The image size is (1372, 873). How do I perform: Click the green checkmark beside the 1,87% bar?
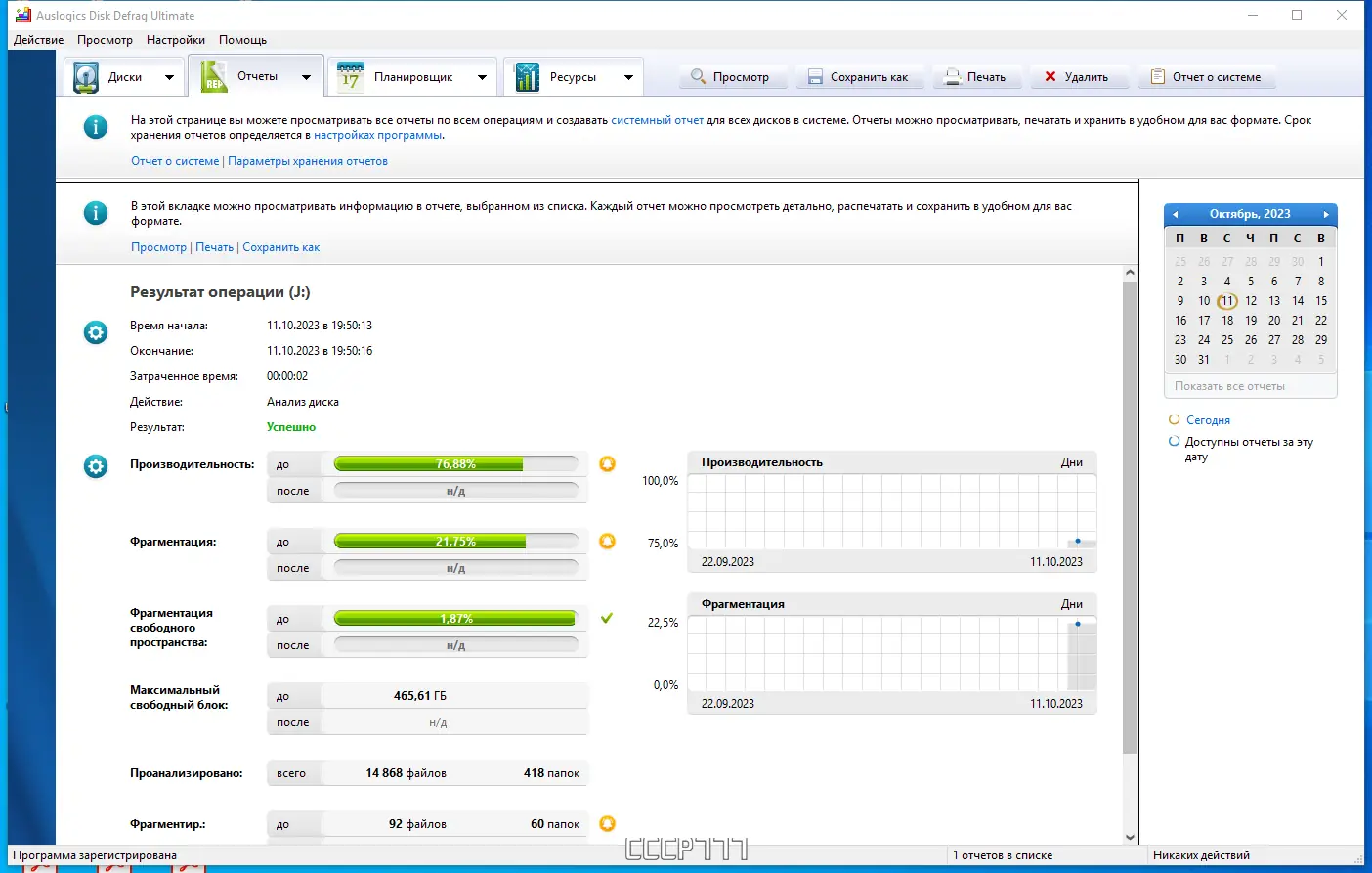point(607,618)
